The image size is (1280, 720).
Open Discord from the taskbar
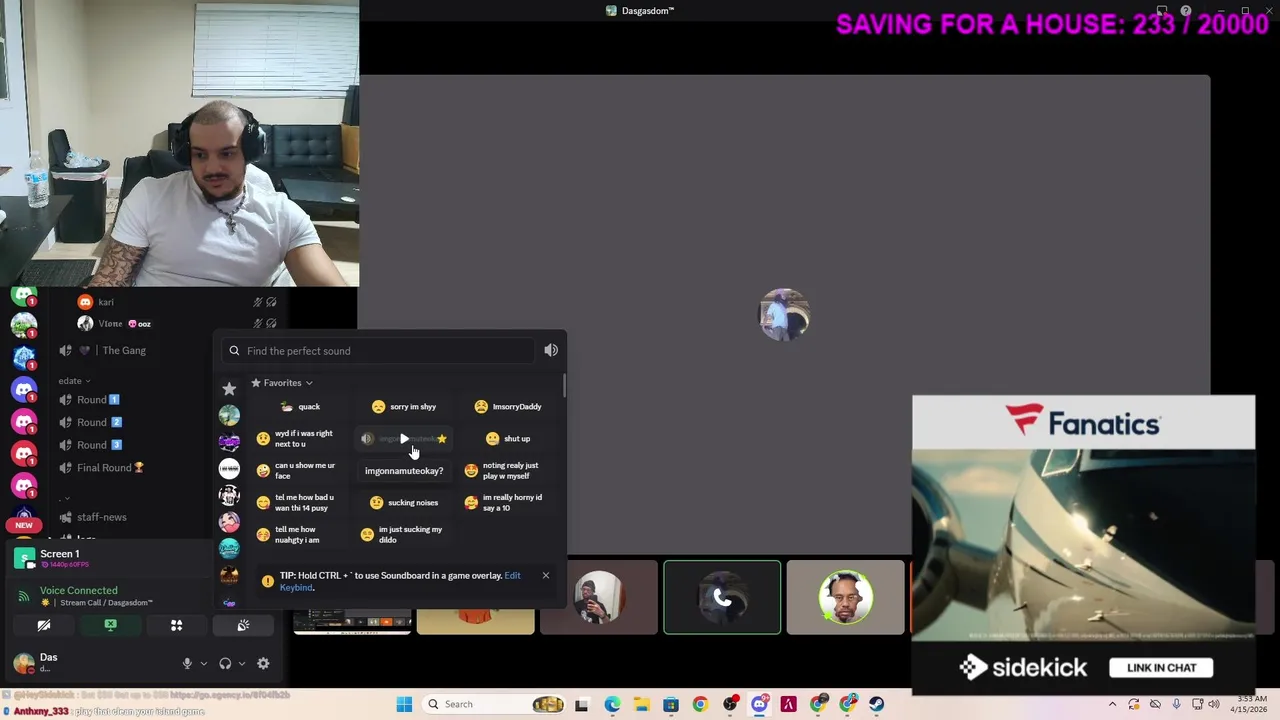pyautogui.click(x=759, y=704)
